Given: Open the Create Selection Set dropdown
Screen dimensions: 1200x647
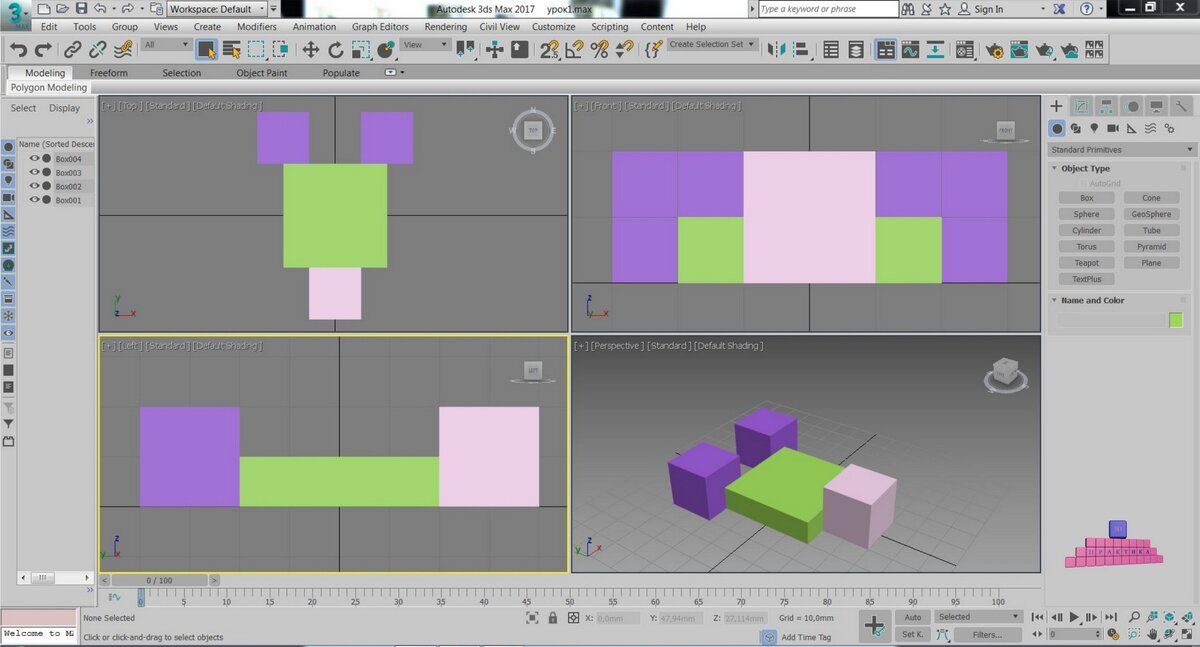Looking at the screenshot, I should [x=712, y=45].
